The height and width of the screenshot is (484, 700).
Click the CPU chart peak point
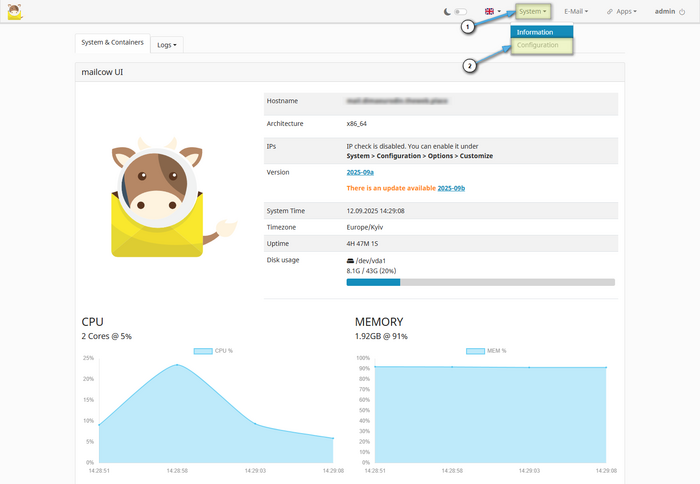coord(177,365)
